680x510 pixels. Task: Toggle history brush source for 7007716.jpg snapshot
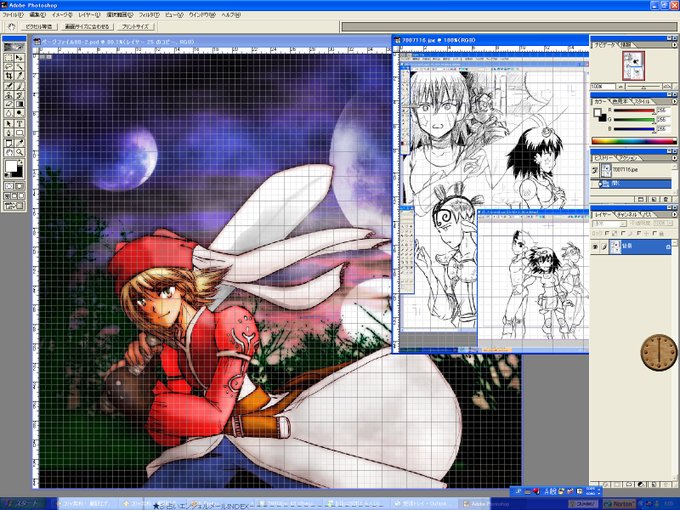[x=595, y=170]
